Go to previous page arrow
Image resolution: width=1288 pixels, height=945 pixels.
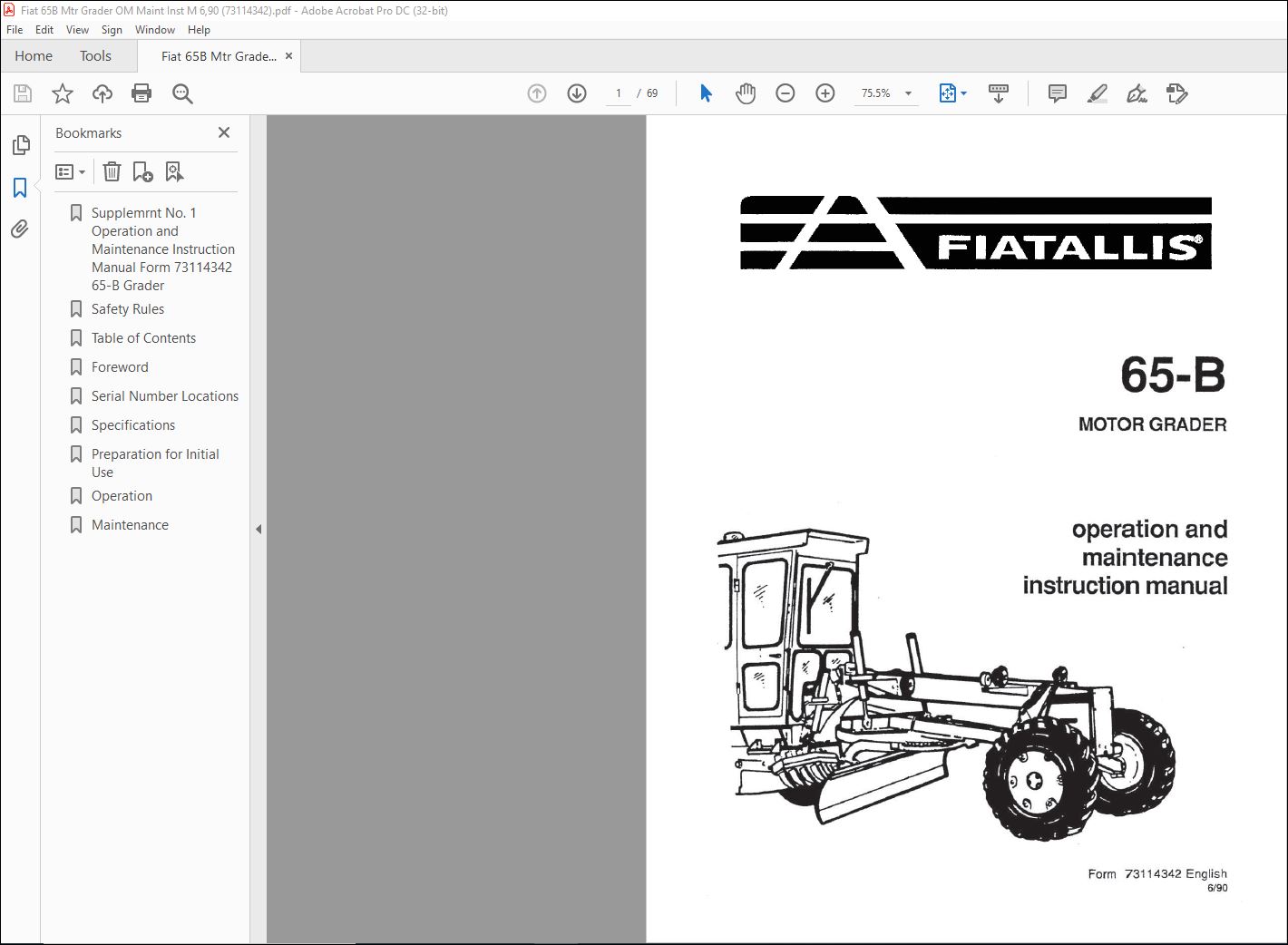coord(537,93)
